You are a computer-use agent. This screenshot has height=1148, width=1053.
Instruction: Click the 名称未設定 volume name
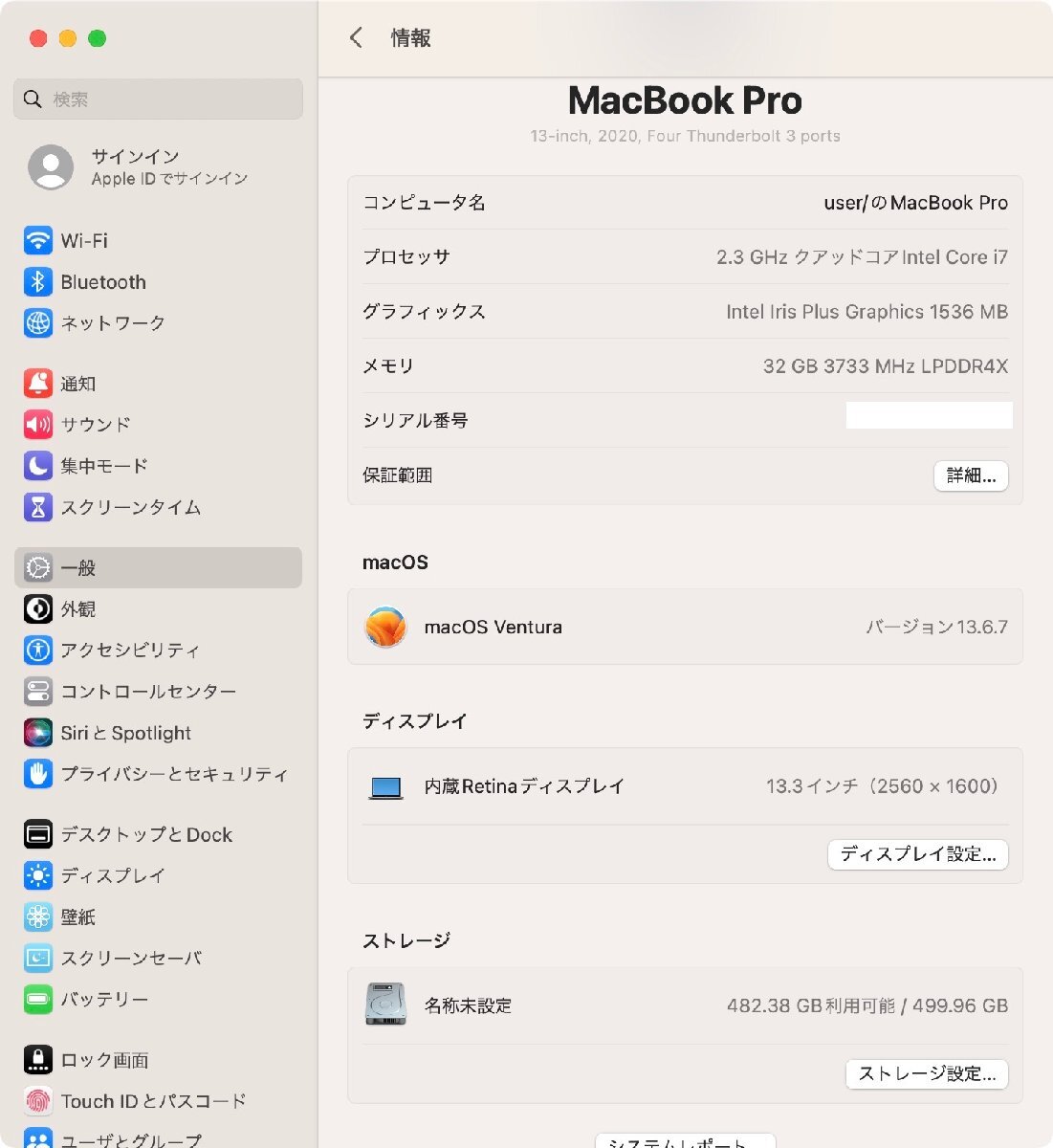point(468,1005)
